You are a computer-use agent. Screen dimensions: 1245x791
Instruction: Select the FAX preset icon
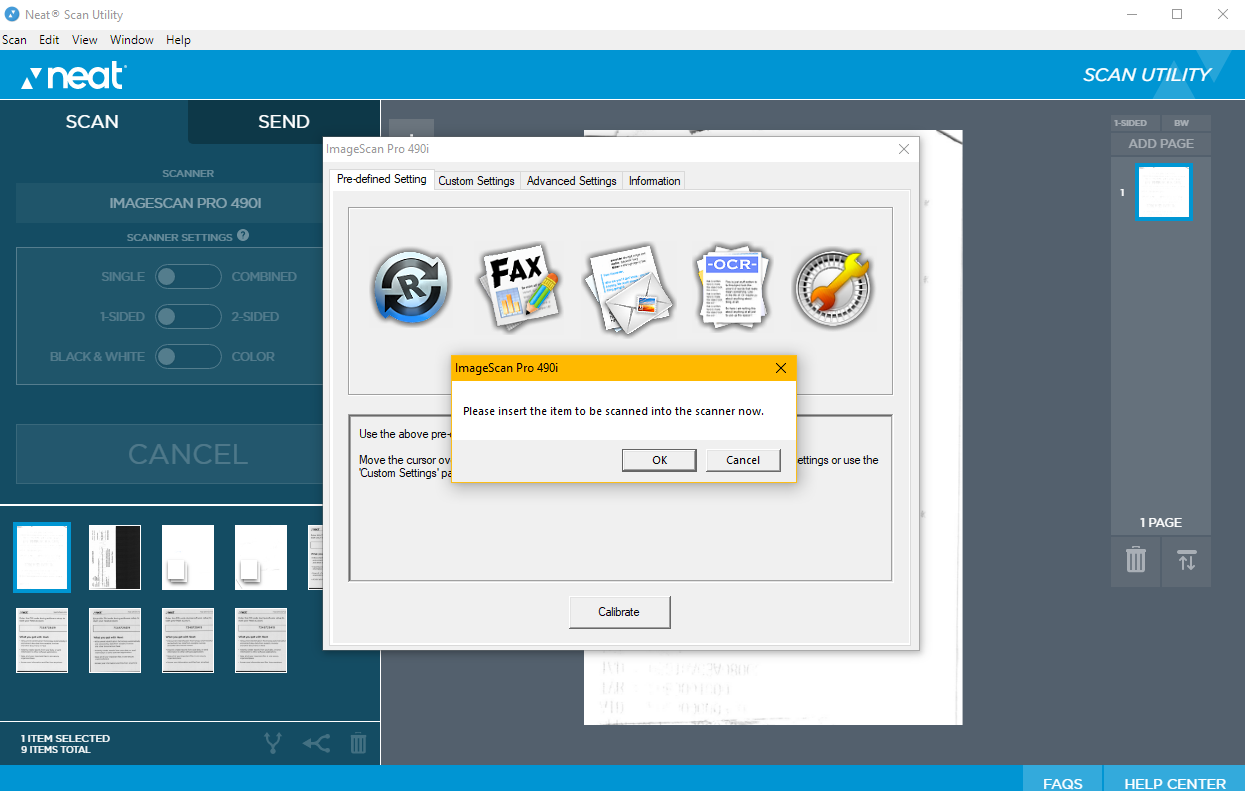[x=518, y=287]
